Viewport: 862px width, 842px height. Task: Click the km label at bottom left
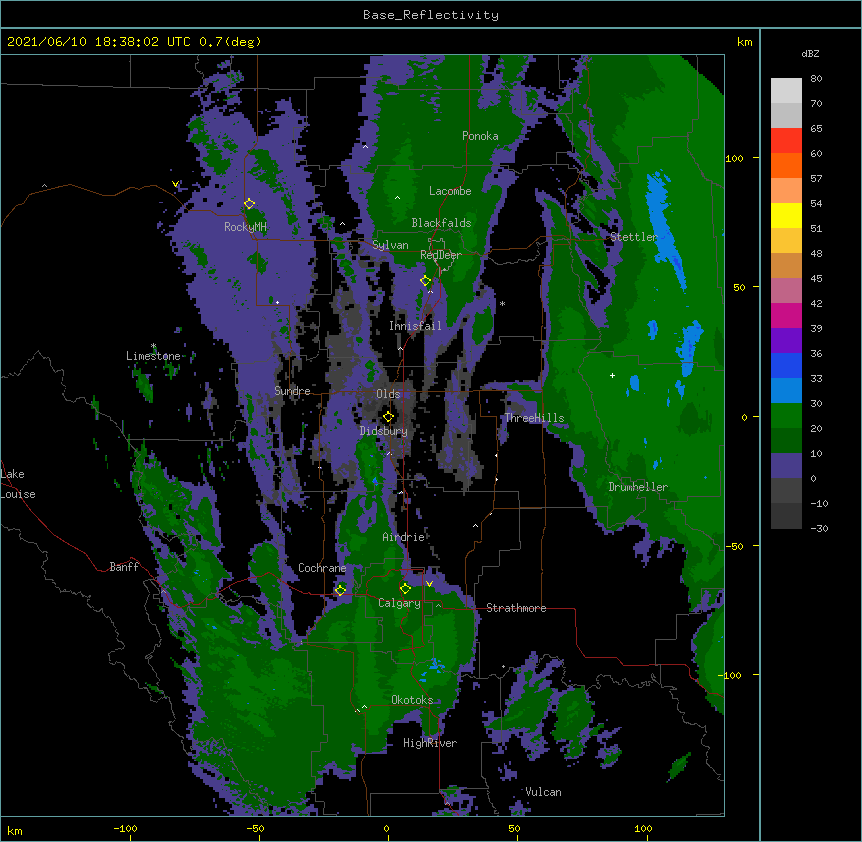15,831
